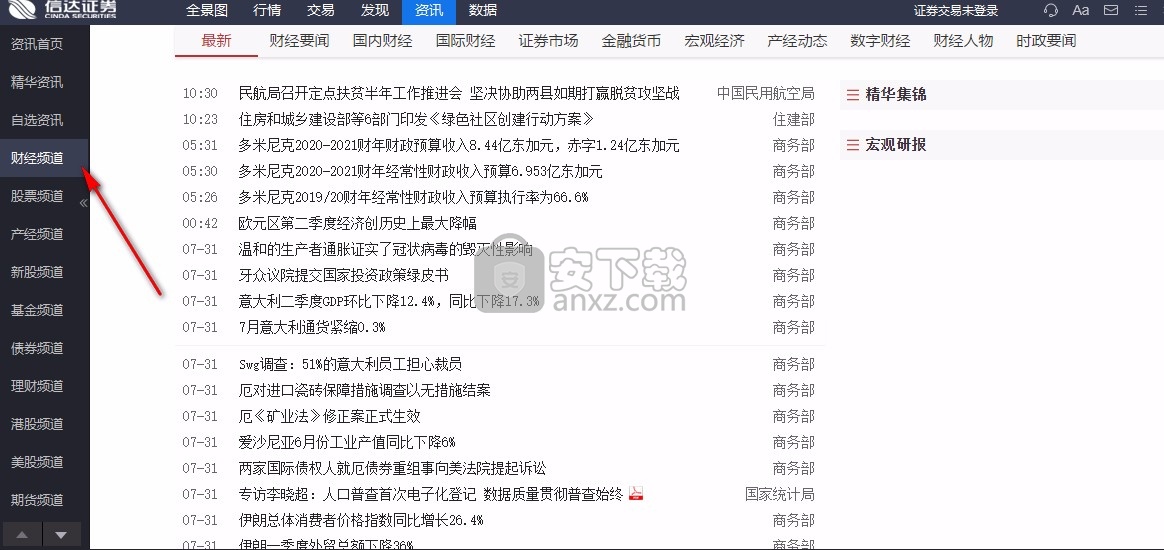Open 基金频道 in sidebar

coord(37,310)
